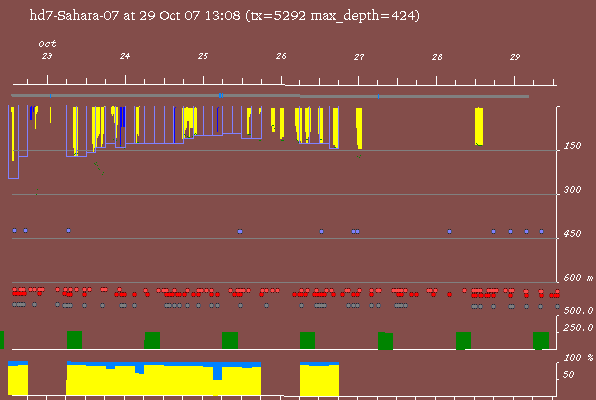Select the "27" date label on the time axis

(x=359, y=57)
